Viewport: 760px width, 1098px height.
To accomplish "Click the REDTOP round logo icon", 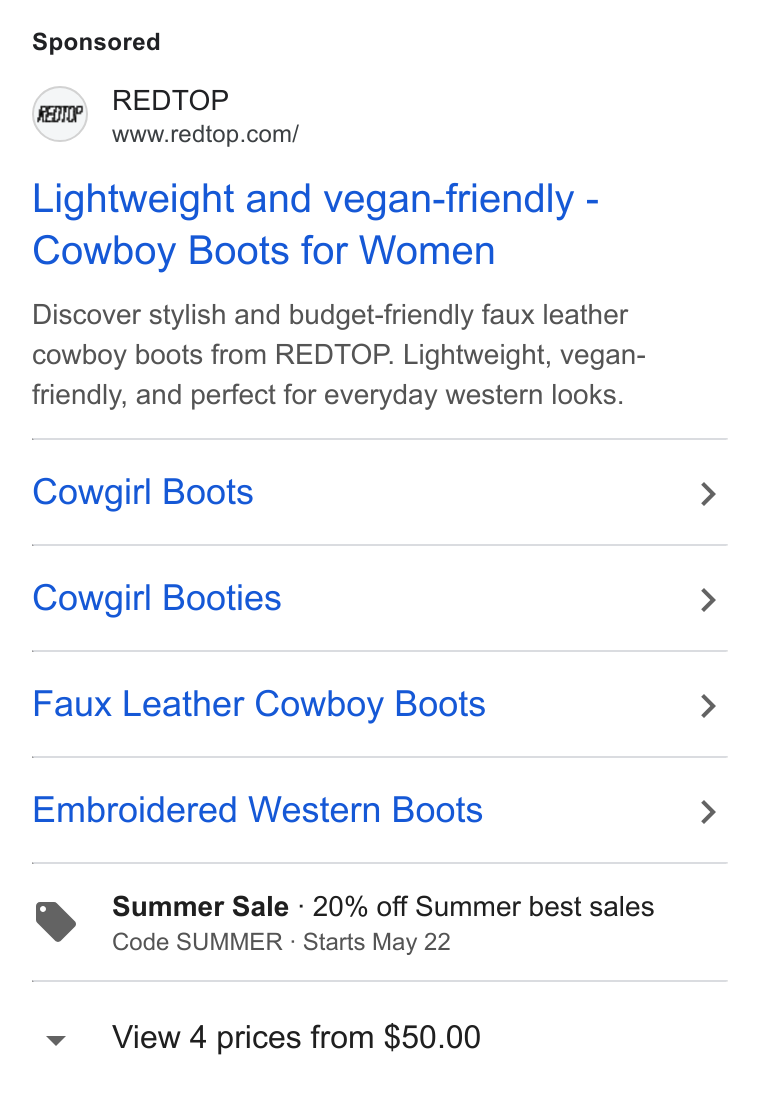I will pyautogui.click(x=60, y=114).
